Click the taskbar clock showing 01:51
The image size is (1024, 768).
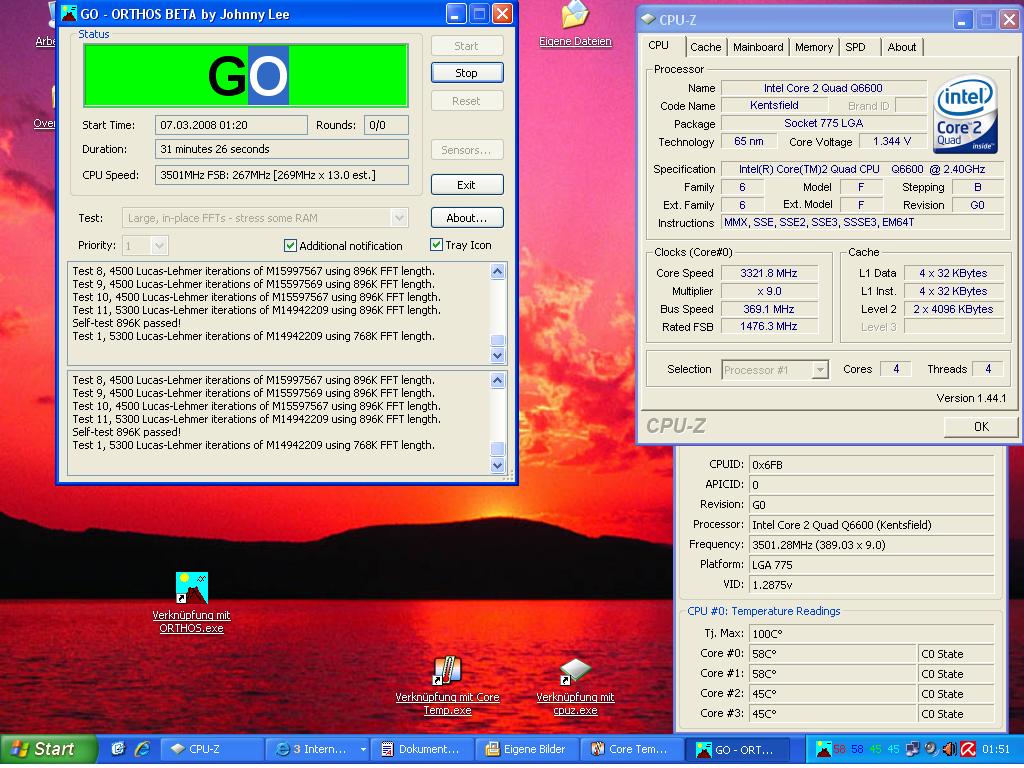coord(996,749)
